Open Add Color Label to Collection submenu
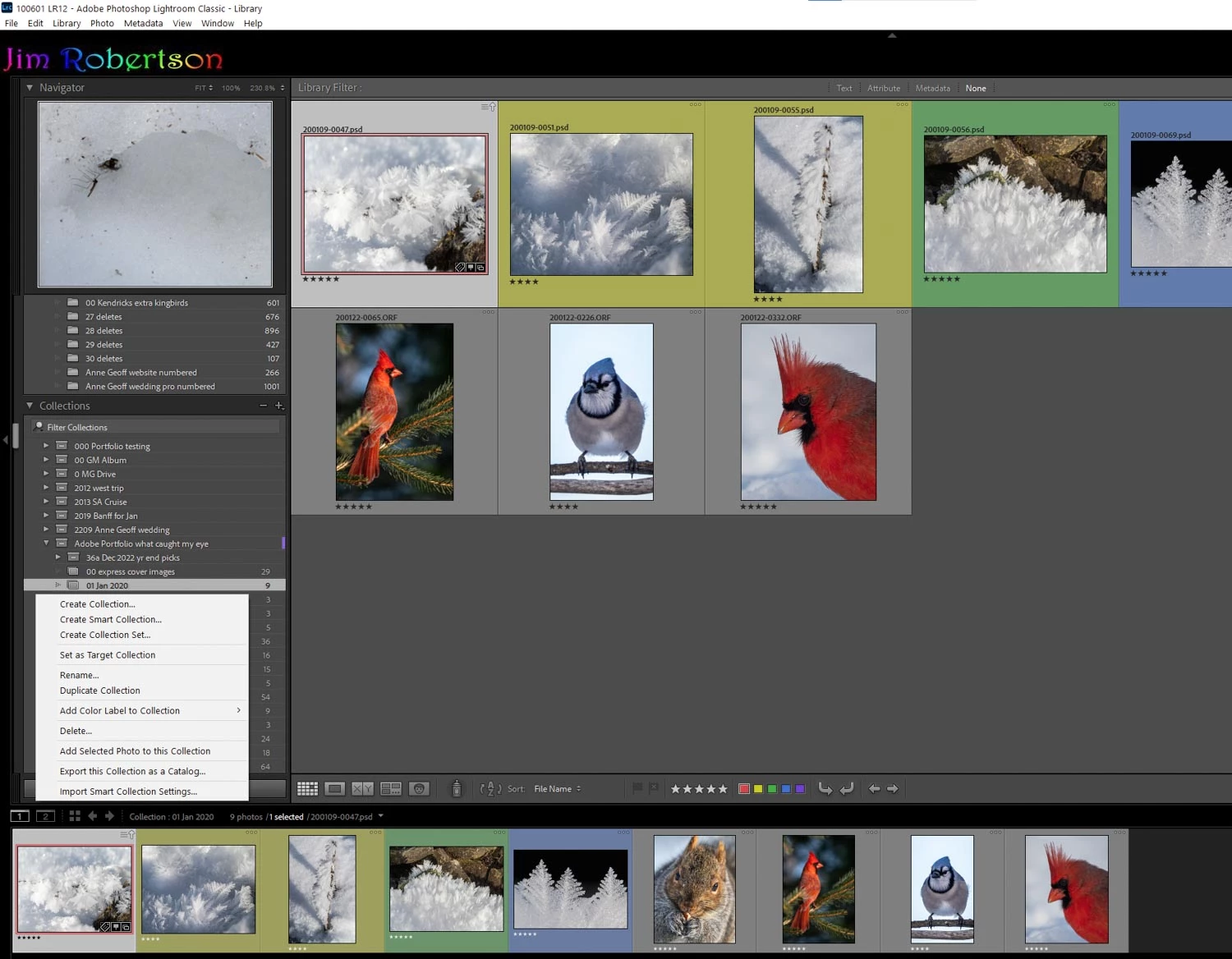Screen dimensions: 1232x959 [141, 711]
